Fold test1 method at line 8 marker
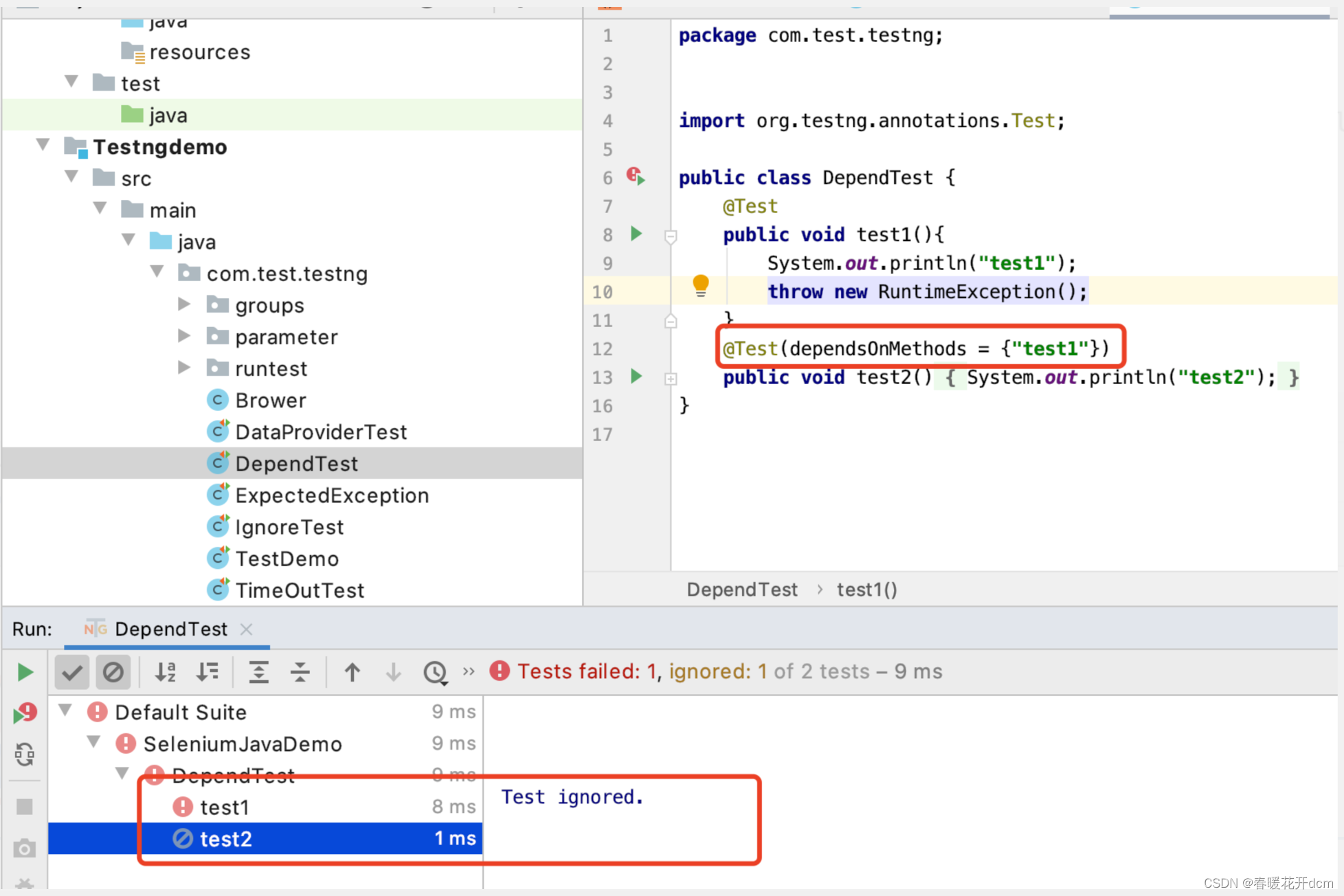 point(671,236)
